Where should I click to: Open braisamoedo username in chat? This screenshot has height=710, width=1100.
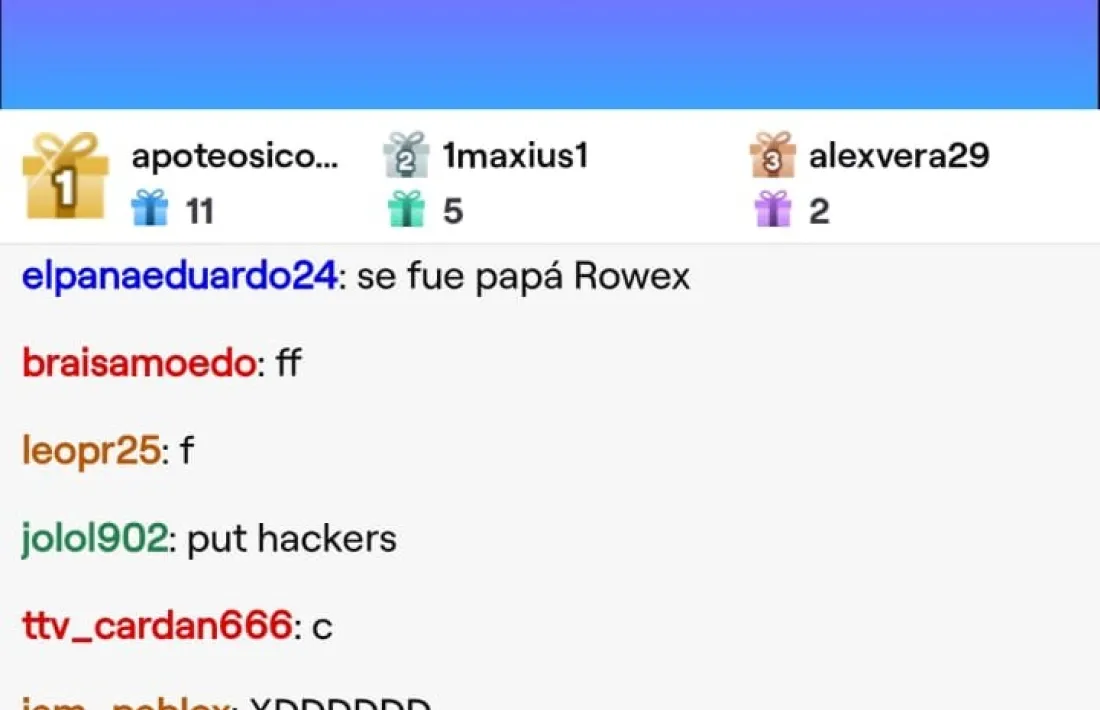[x=140, y=363]
